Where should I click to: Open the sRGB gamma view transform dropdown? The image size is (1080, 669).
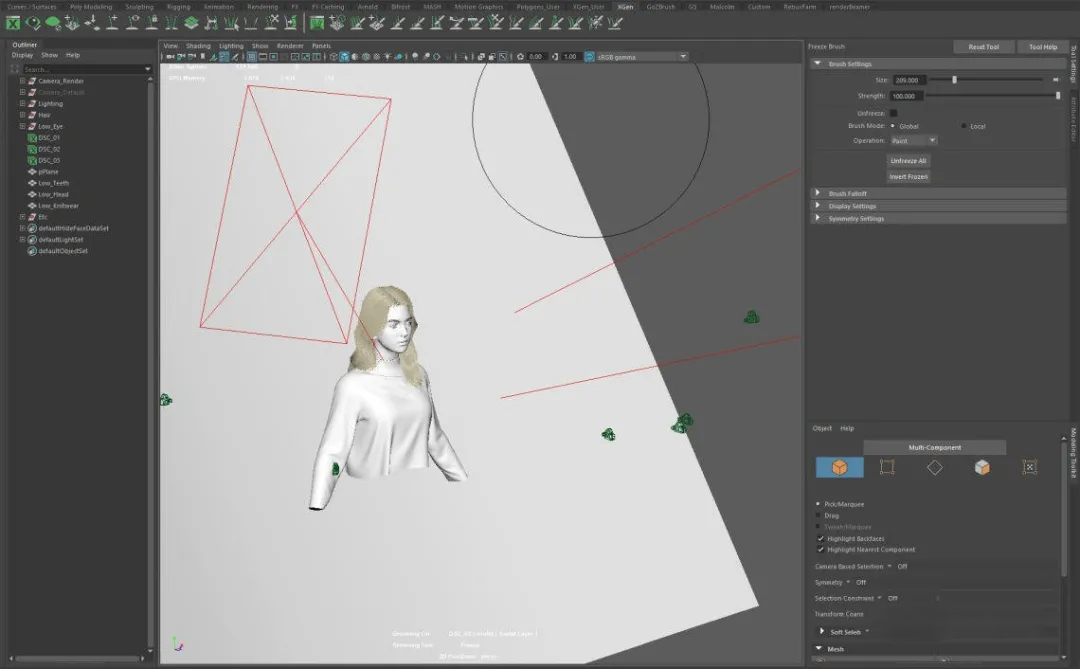tap(642, 57)
